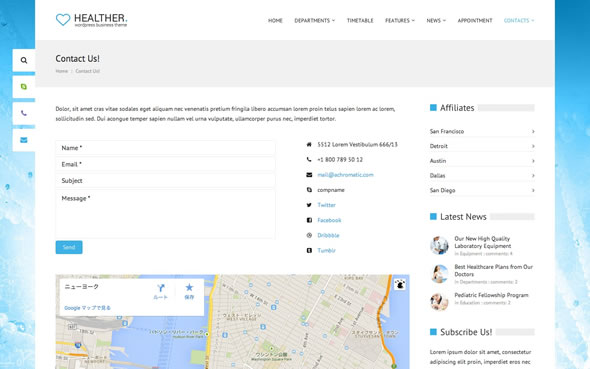Click the Send button
590x369 pixels.
pos(69,247)
